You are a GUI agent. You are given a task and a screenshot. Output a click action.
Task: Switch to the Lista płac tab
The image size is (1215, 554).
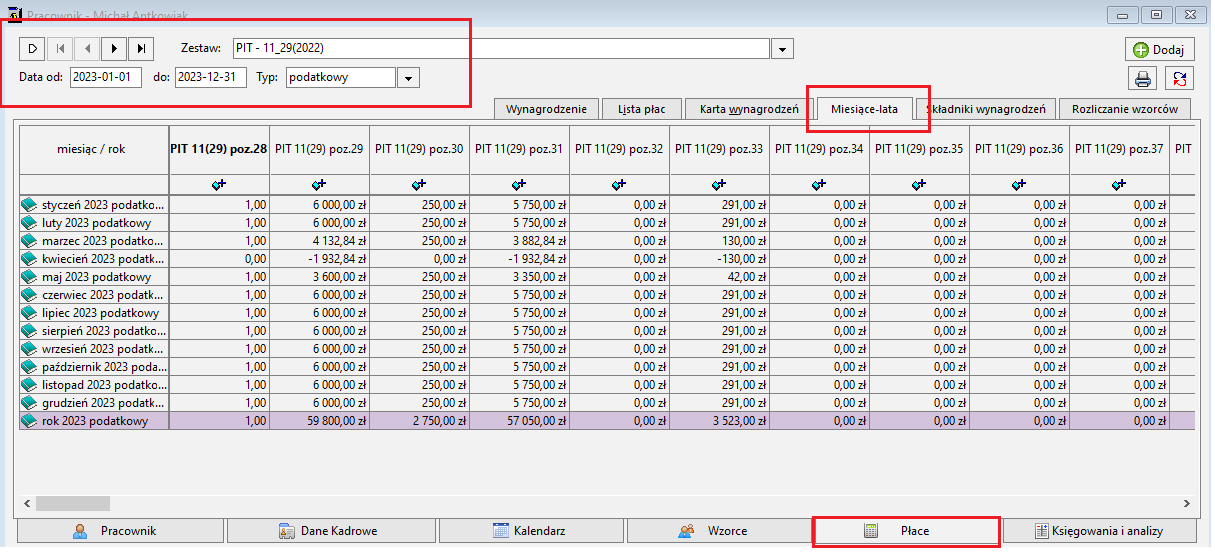(642, 109)
